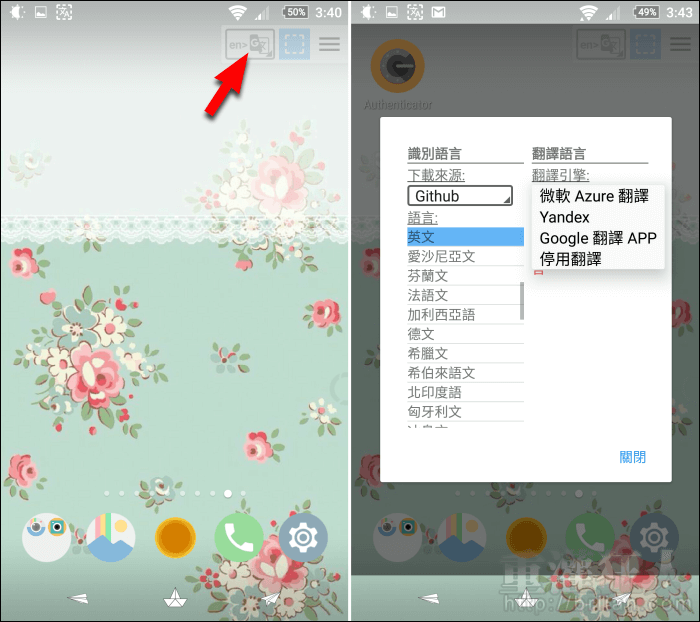Expand the Github download source dropdown
Viewport: 700px width, 622px height.
point(460,196)
